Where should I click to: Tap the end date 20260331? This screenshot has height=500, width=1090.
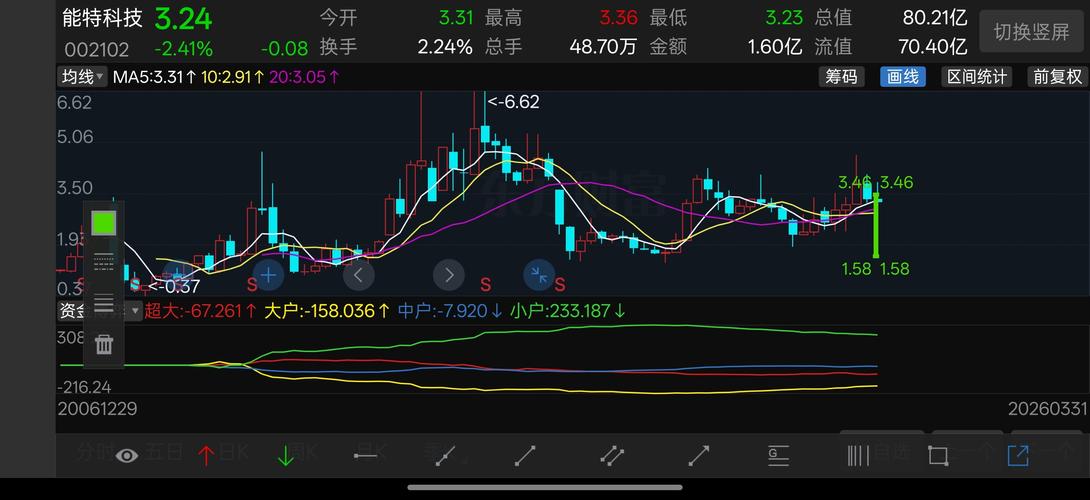coord(1048,409)
